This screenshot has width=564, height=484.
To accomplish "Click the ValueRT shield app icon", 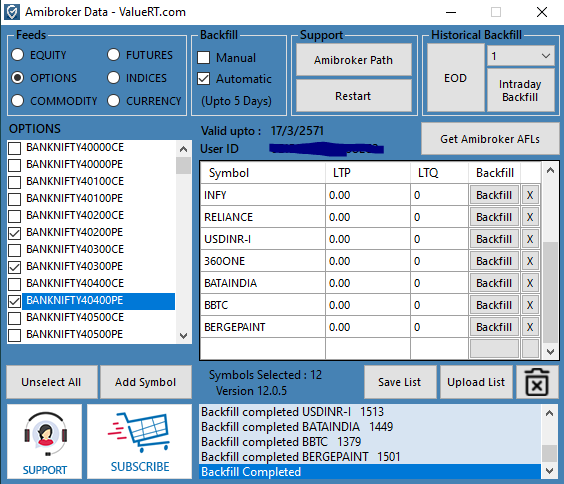I will point(12,12).
